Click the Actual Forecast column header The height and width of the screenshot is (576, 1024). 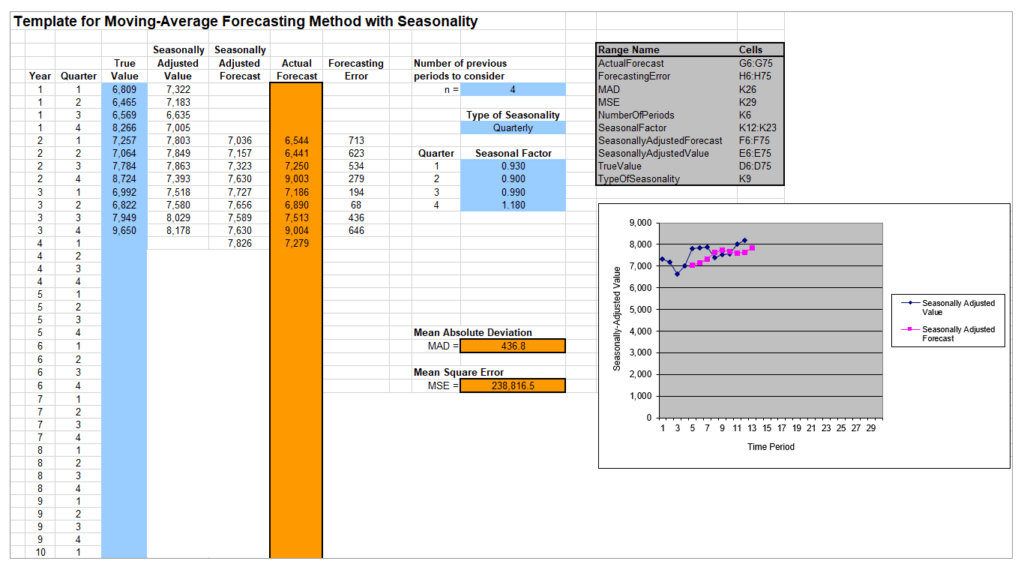(296, 69)
